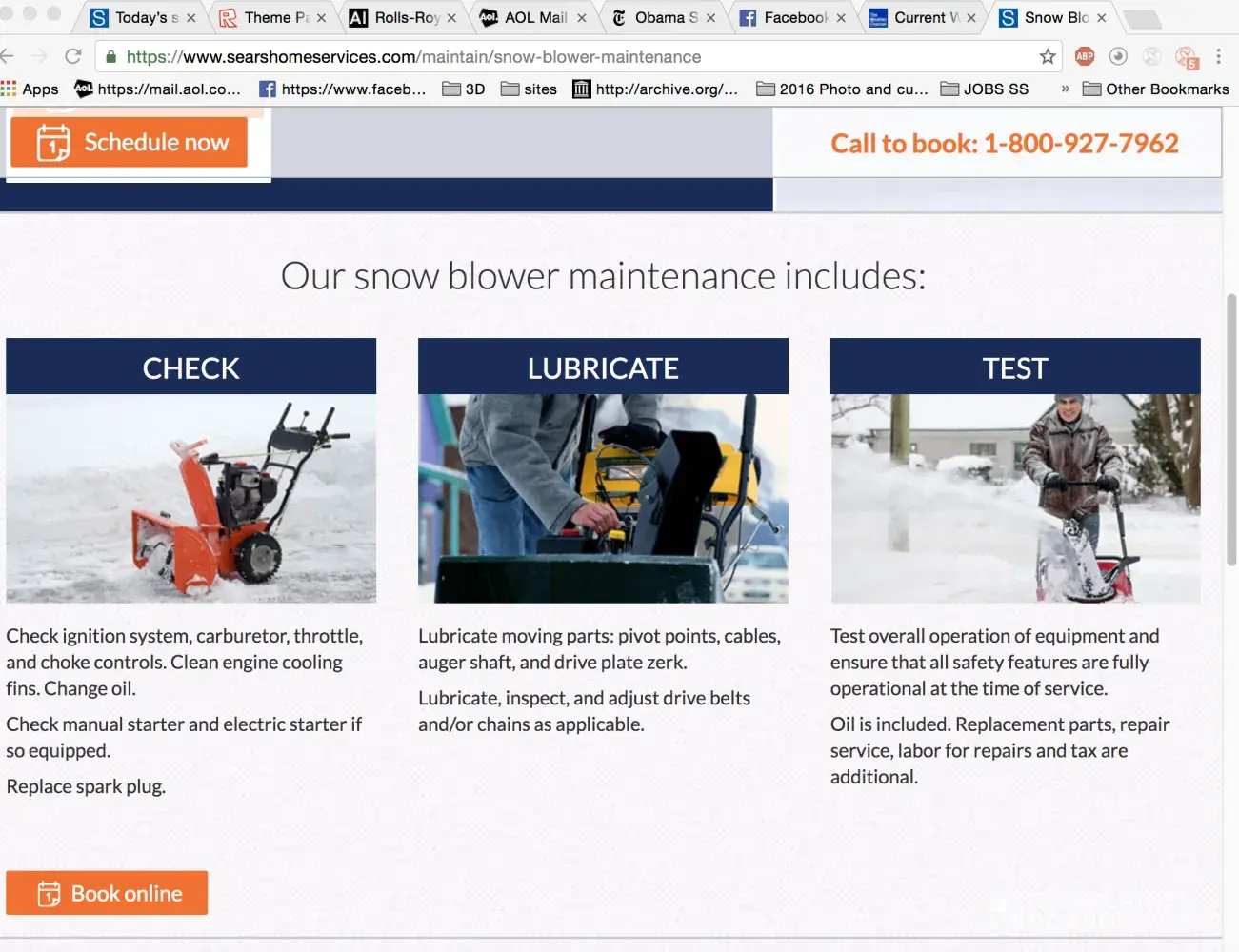
Task: Open the AOL mail bookmark
Action: (158, 89)
